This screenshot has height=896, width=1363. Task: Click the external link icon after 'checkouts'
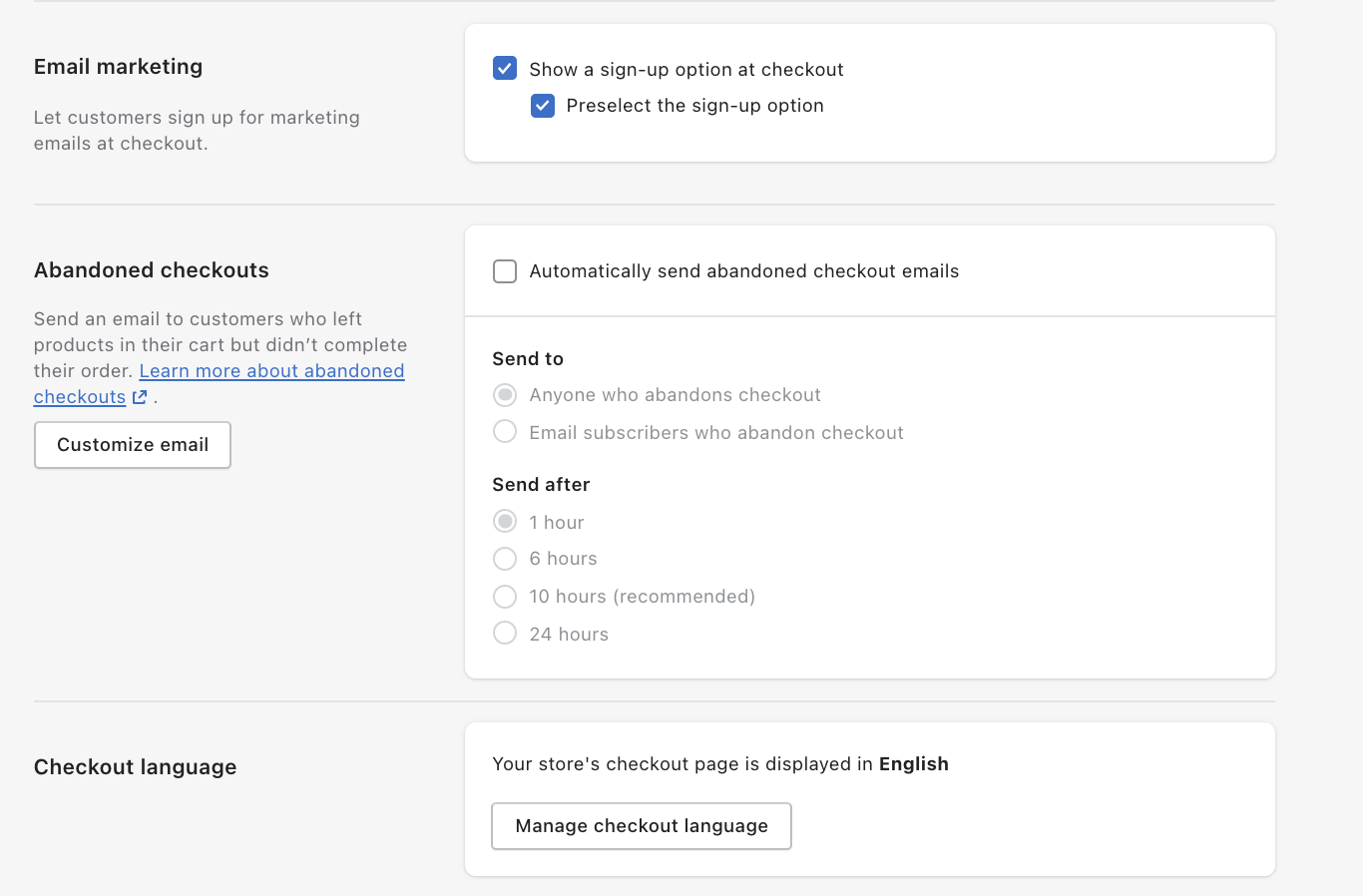point(140,397)
